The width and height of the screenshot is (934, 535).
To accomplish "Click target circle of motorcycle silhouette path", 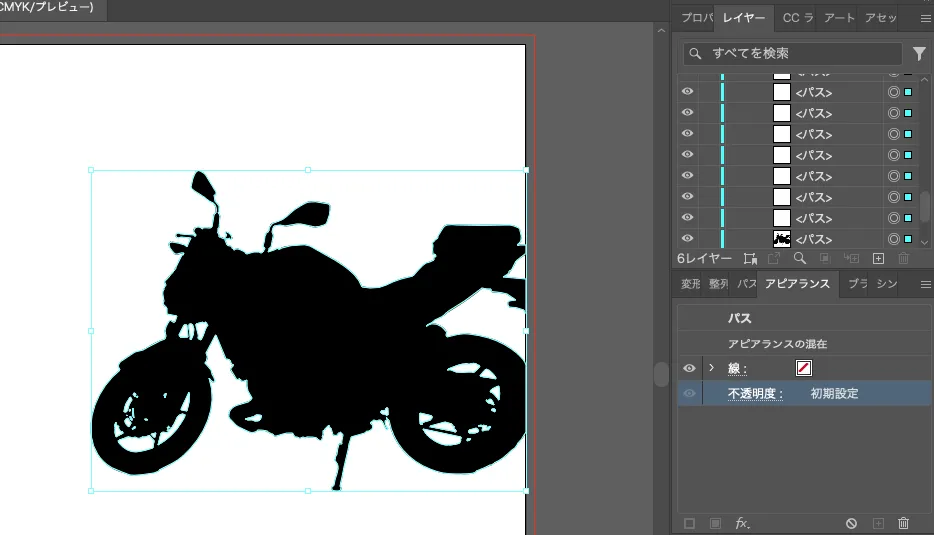I will 893,239.
